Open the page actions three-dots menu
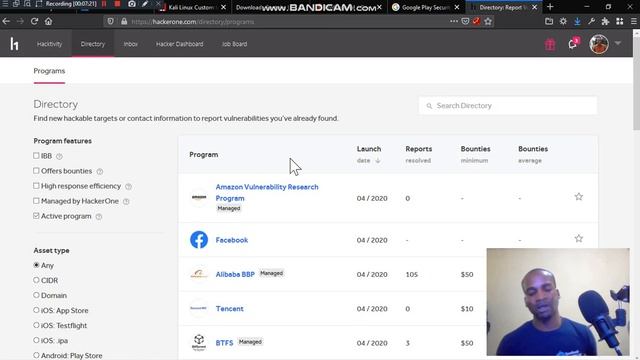The width and height of the screenshot is (640, 360). [453, 21]
